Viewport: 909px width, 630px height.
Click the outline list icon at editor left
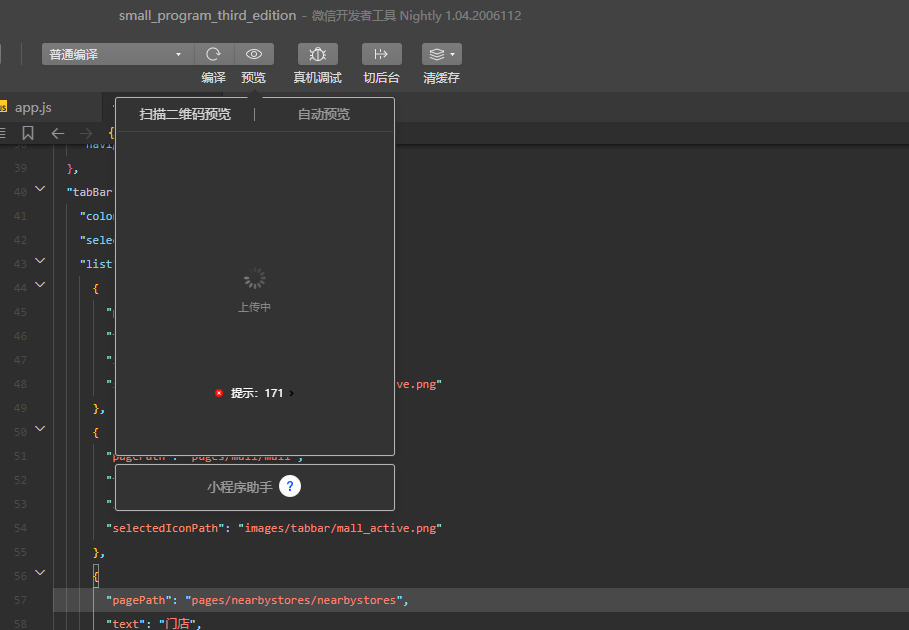[x=3, y=133]
